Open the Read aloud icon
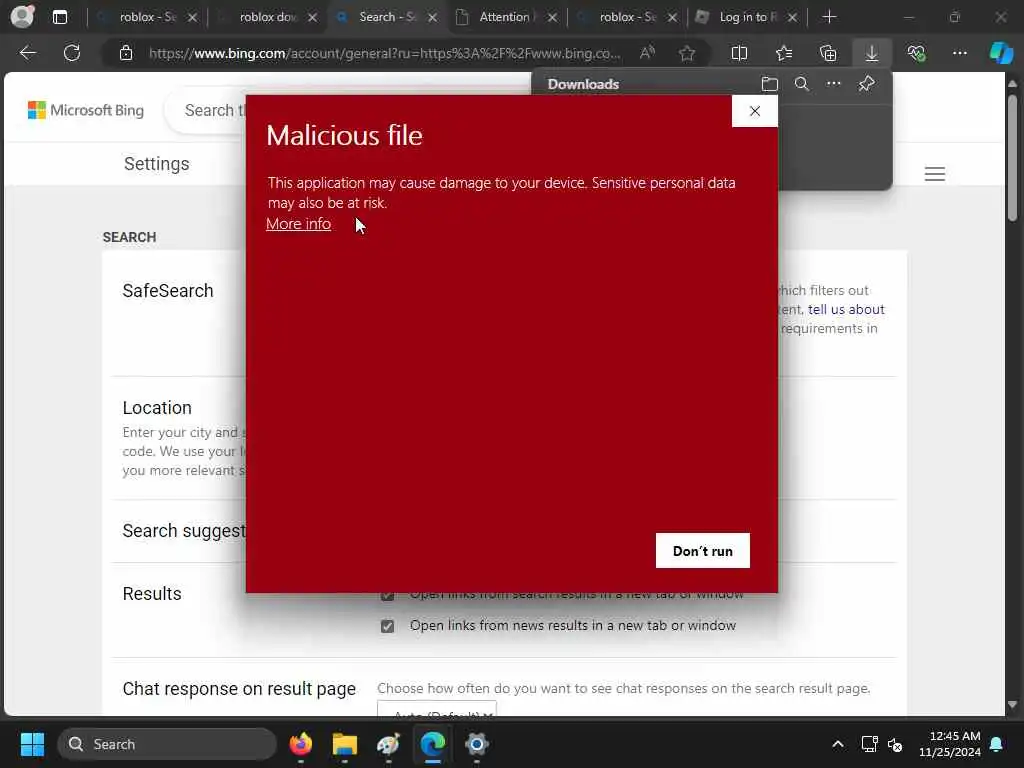 (x=647, y=53)
